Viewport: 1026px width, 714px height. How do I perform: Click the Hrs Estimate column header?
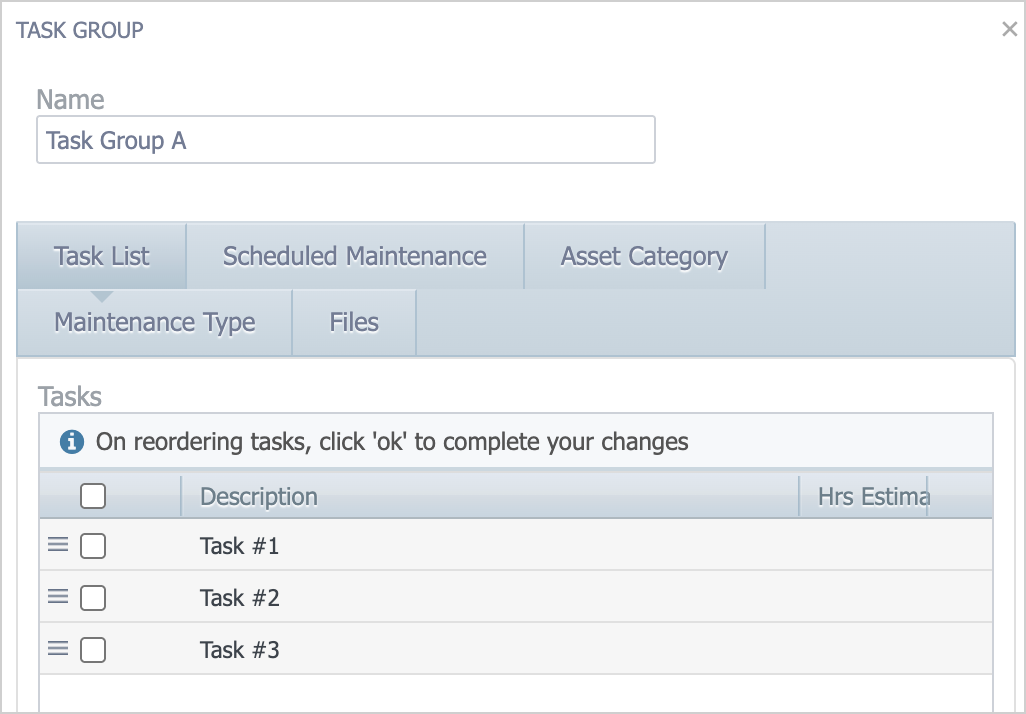[872, 496]
